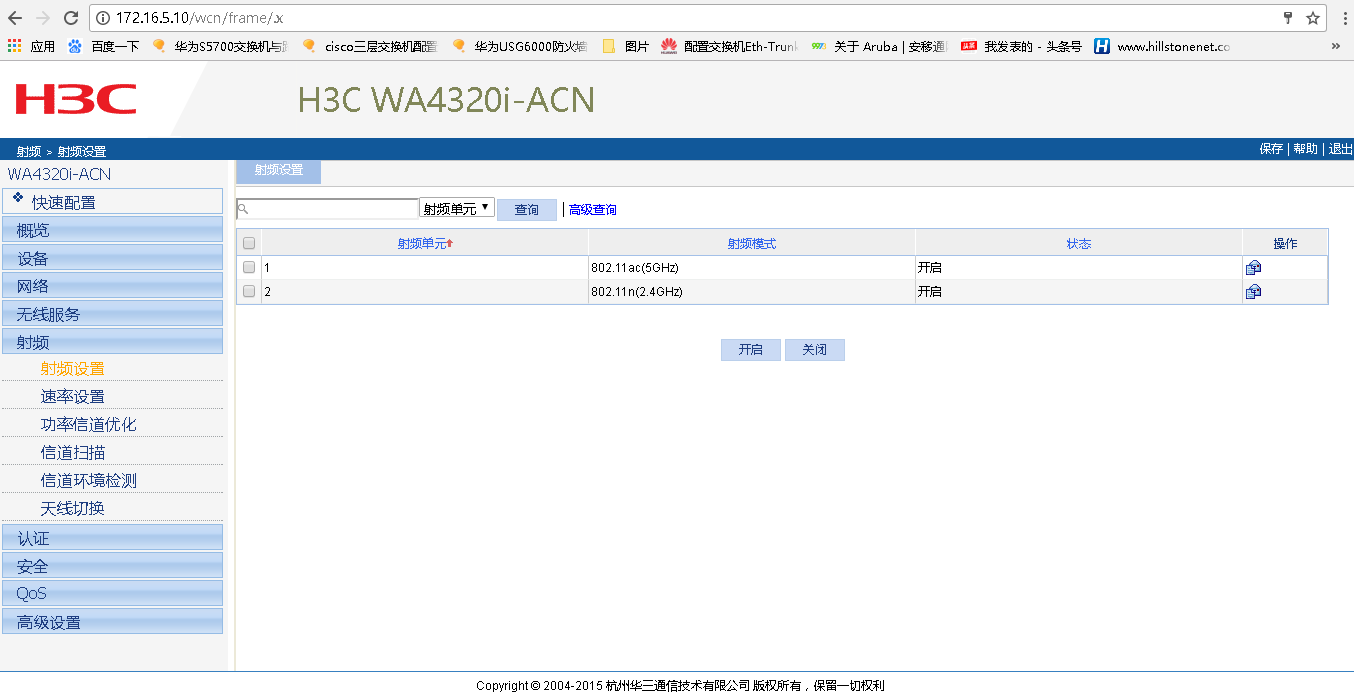
Task: Open www.hillstonenet.com bookmark
Action: 1162,46
